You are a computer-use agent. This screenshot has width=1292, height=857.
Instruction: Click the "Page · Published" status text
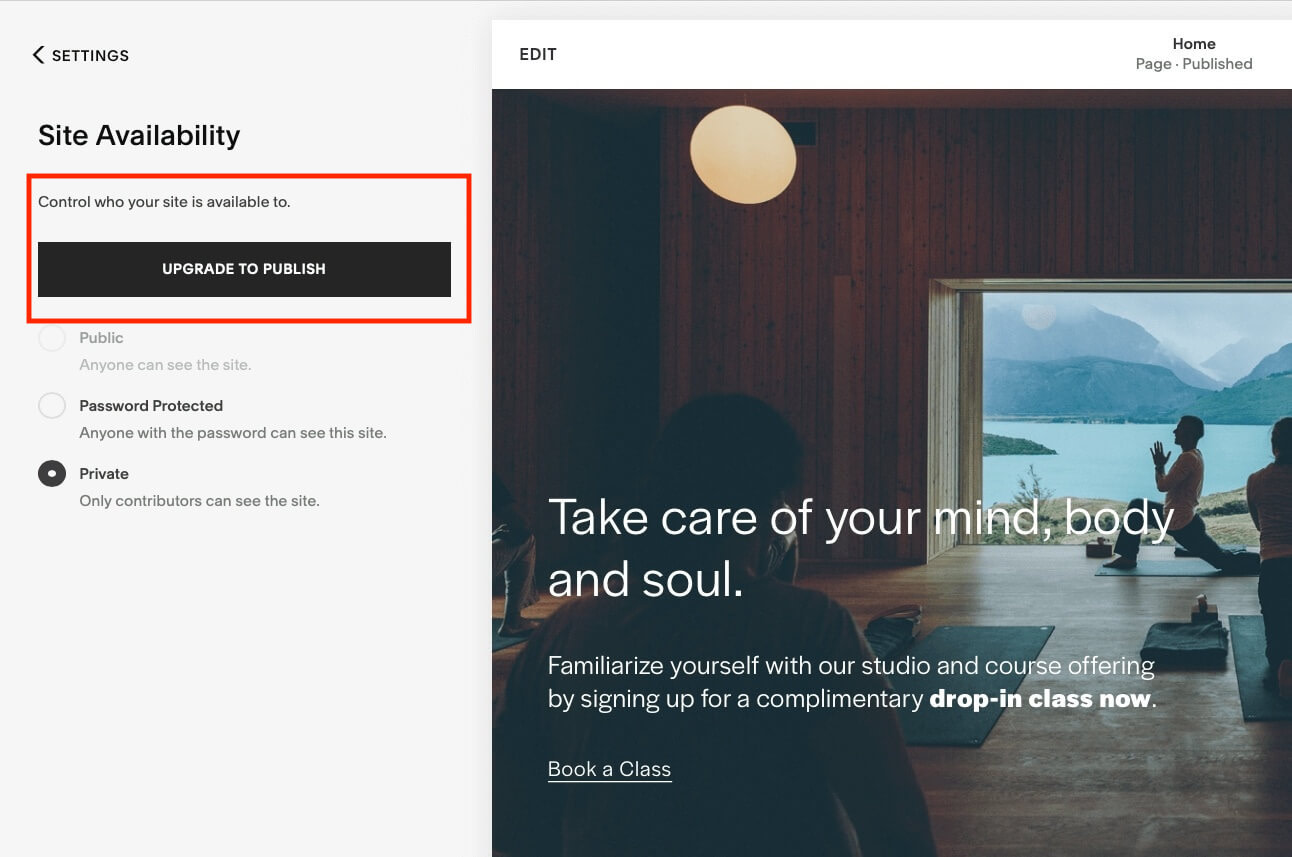pyautogui.click(x=1193, y=64)
